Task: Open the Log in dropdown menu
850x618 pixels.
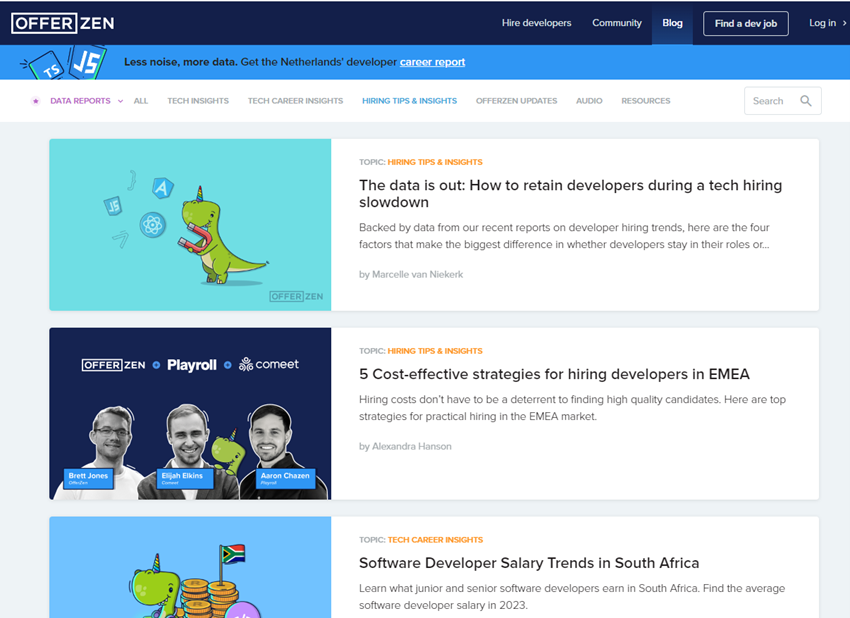Action: tap(822, 23)
